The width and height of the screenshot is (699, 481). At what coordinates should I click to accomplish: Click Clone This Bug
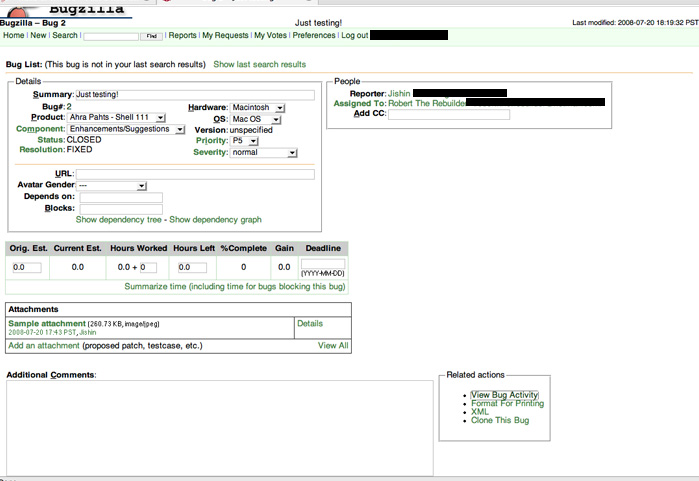pyautogui.click(x=500, y=420)
